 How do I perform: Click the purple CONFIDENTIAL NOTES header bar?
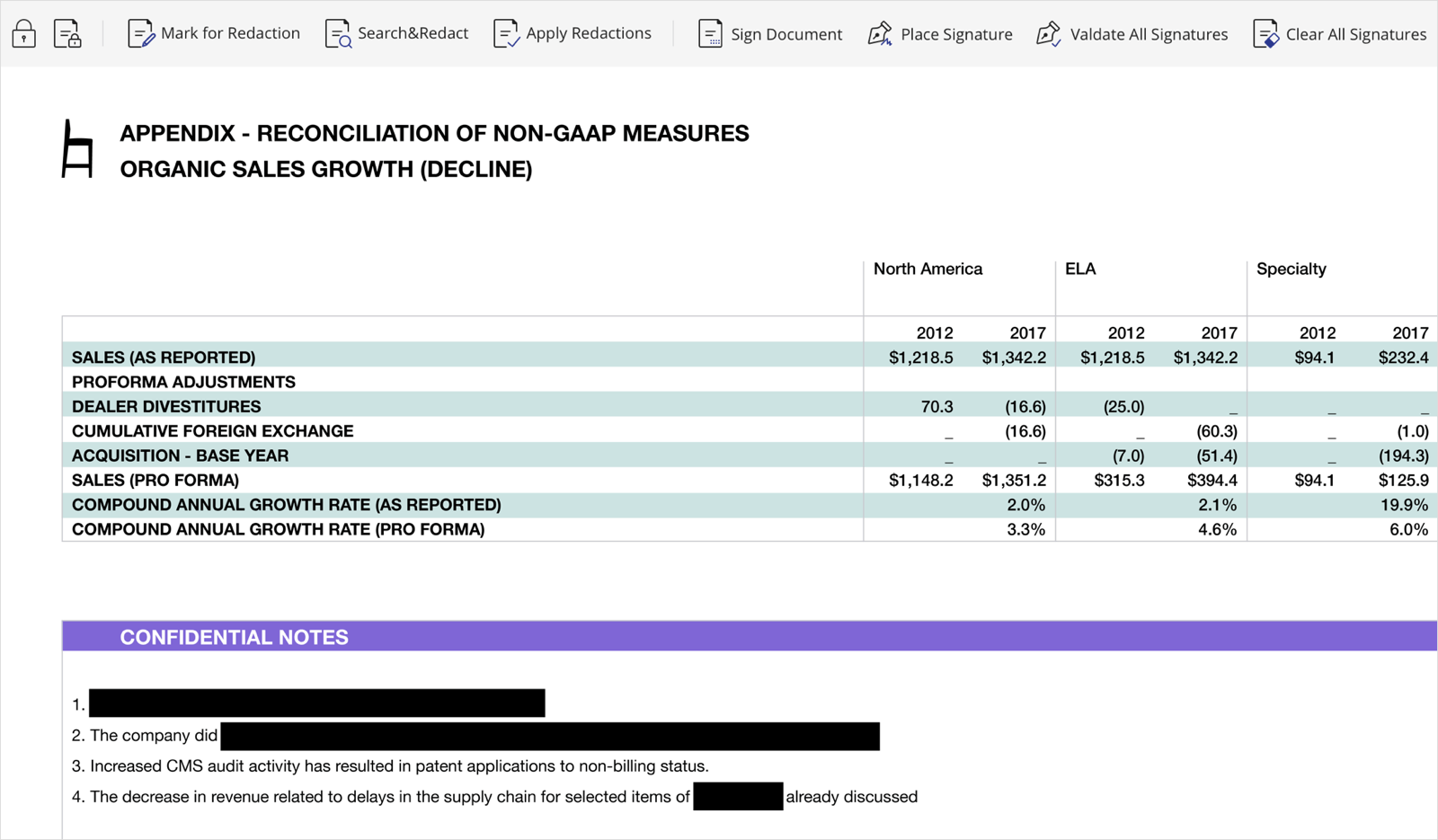749,636
